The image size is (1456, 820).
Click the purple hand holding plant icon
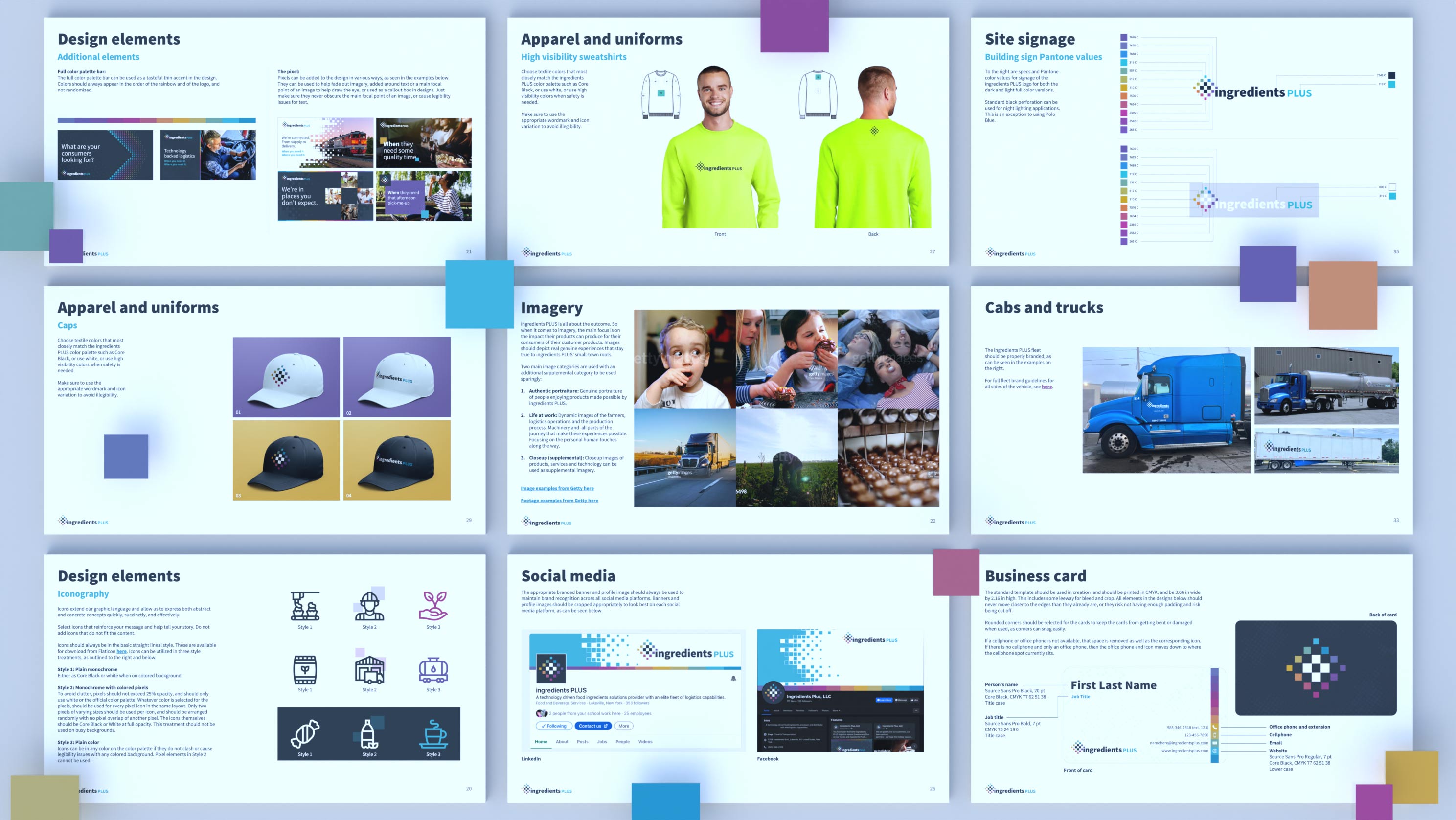(x=433, y=606)
